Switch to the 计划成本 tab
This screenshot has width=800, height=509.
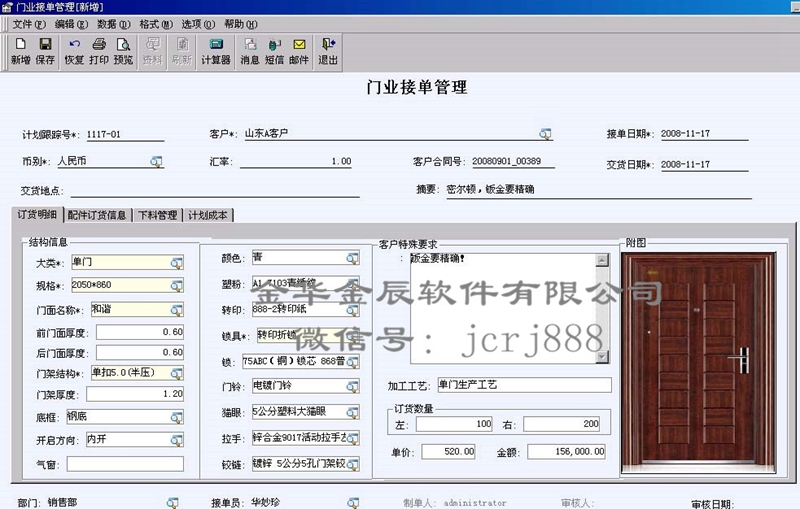(x=208, y=215)
